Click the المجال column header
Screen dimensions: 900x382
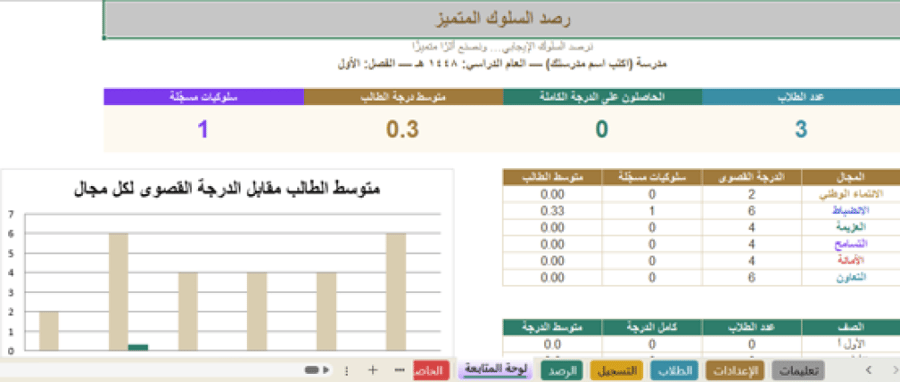click(851, 177)
